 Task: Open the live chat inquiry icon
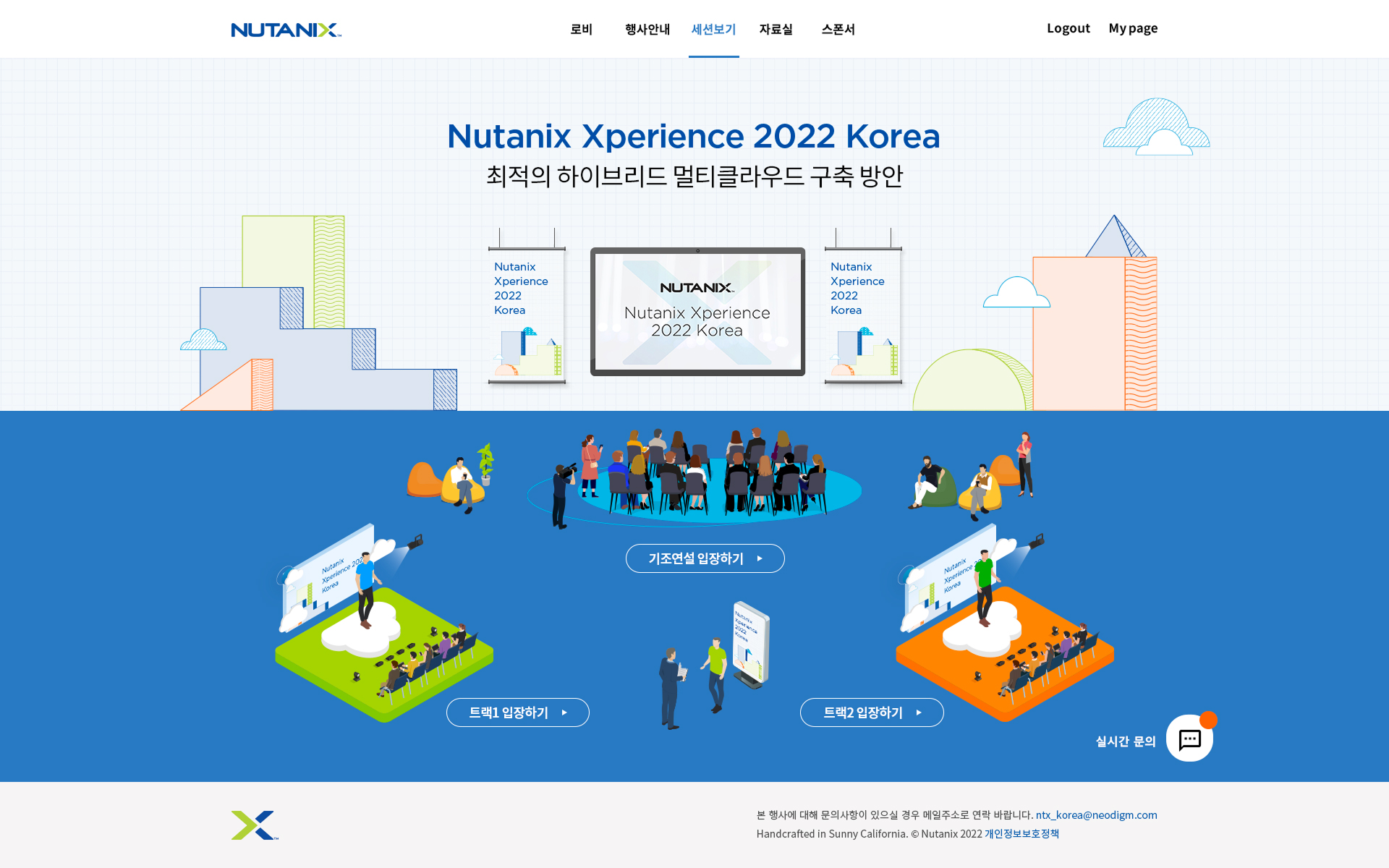[x=1189, y=738]
